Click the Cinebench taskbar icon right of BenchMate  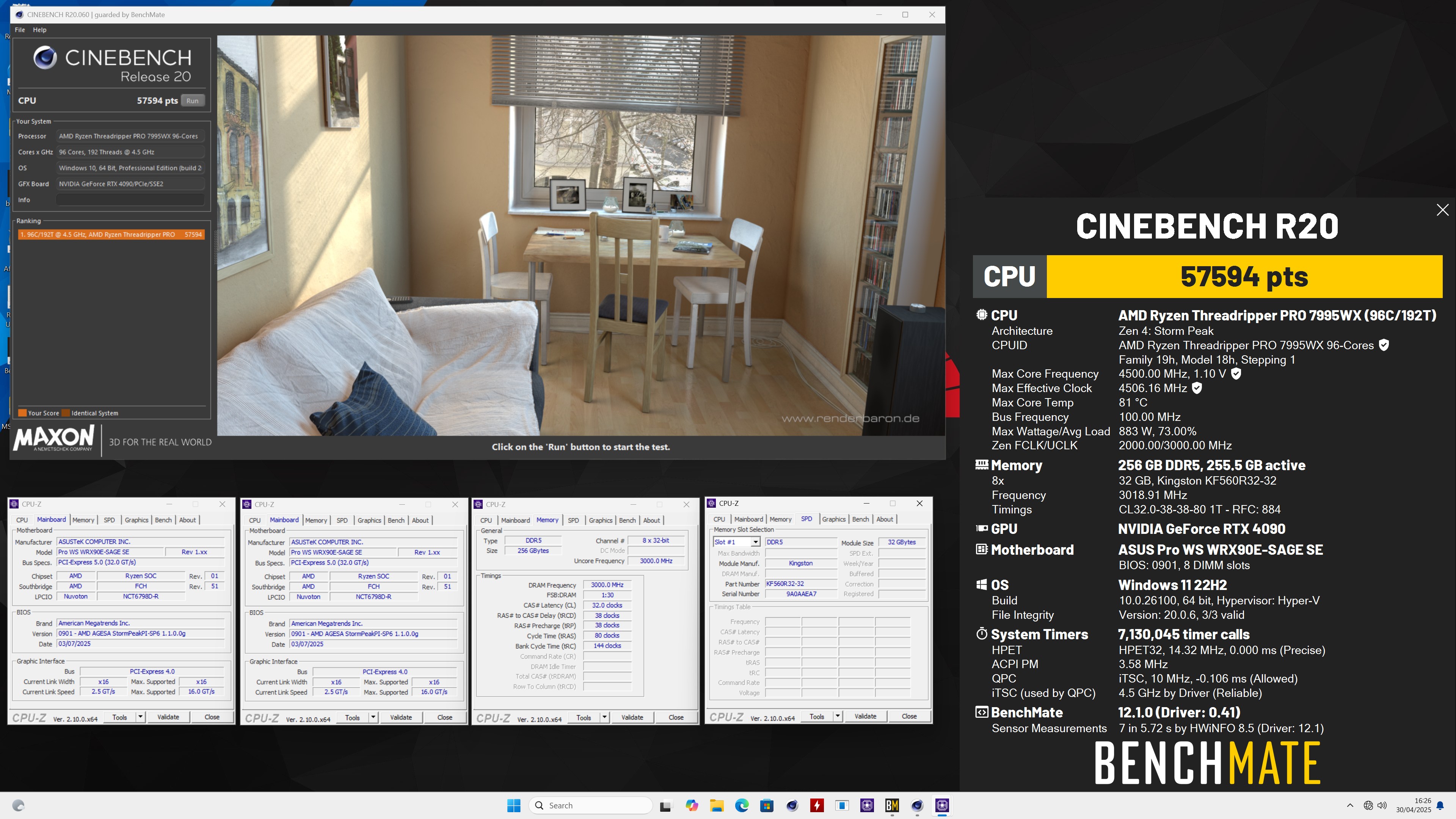[917, 805]
